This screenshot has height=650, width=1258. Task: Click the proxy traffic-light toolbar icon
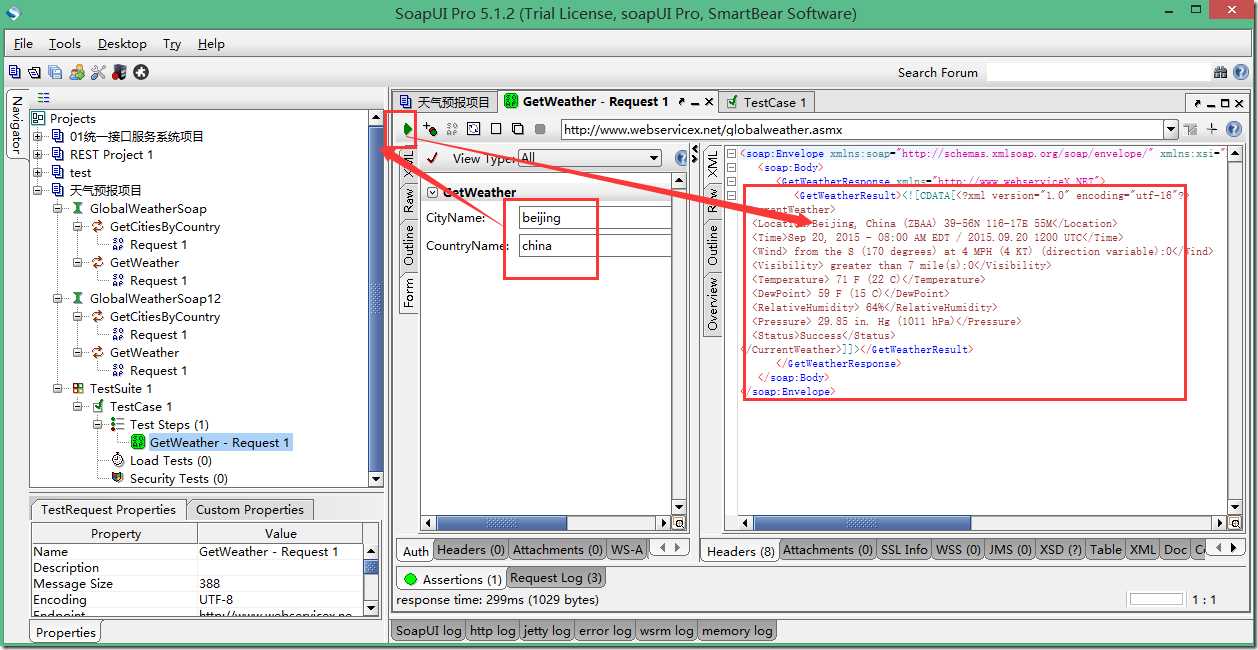point(119,72)
